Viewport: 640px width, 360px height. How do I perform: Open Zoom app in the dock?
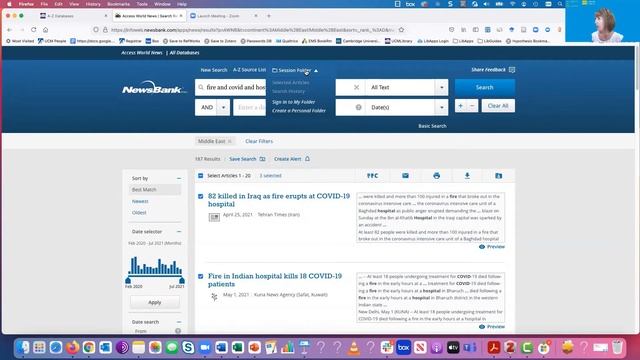[204, 347]
